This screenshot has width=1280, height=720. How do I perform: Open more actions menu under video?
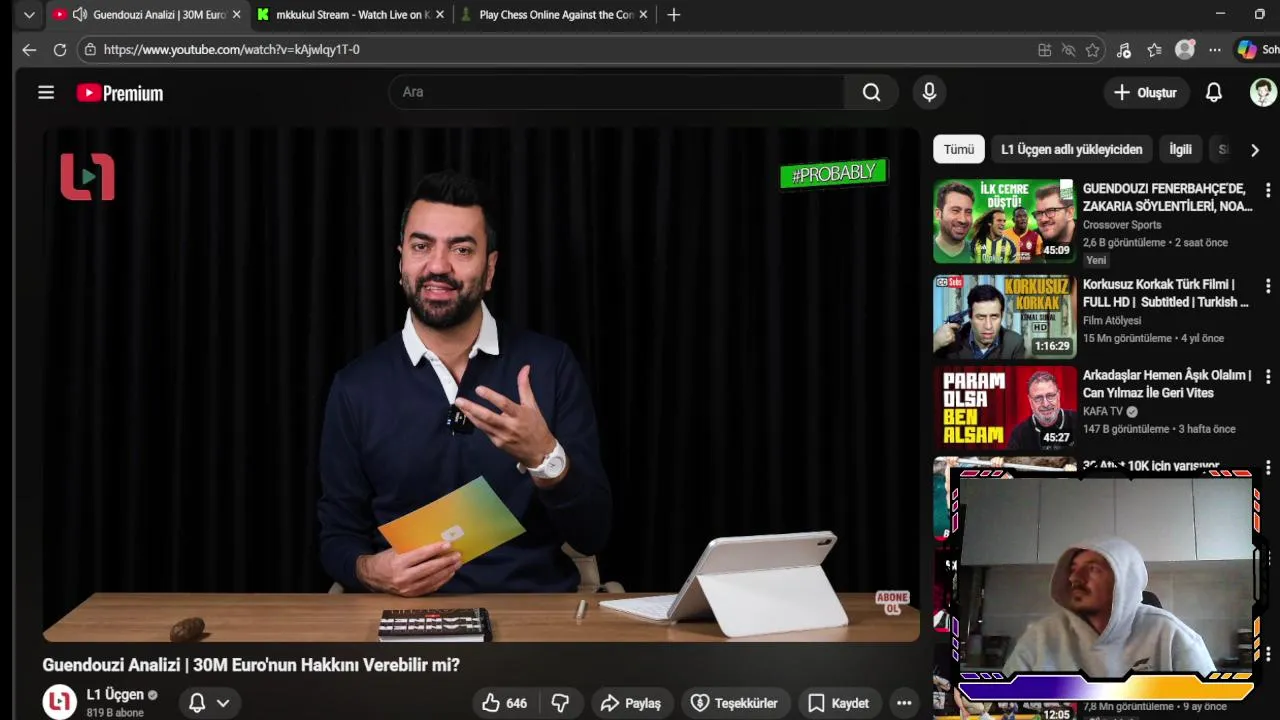[x=904, y=703]
